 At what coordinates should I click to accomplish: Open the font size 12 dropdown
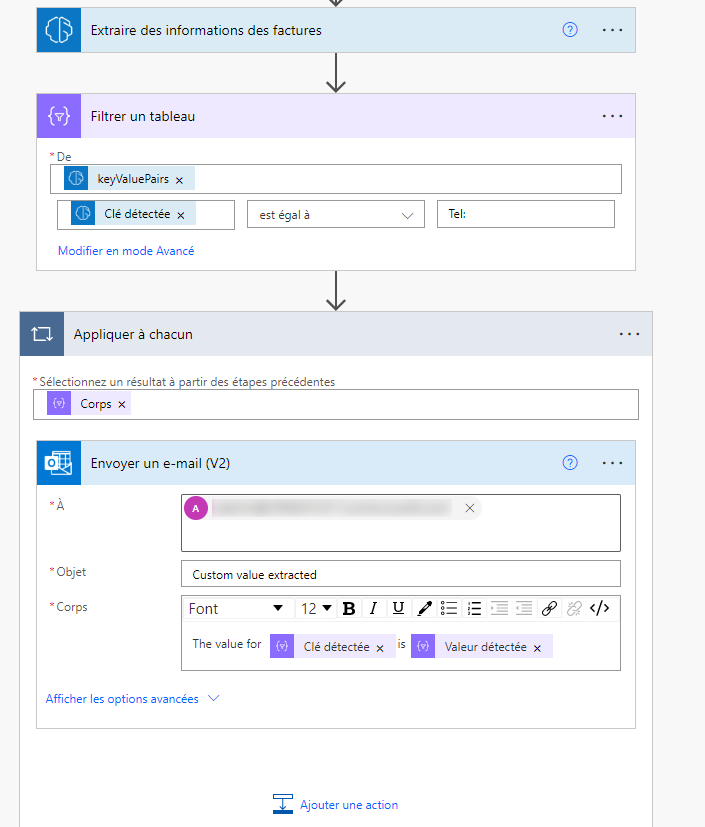316,609
